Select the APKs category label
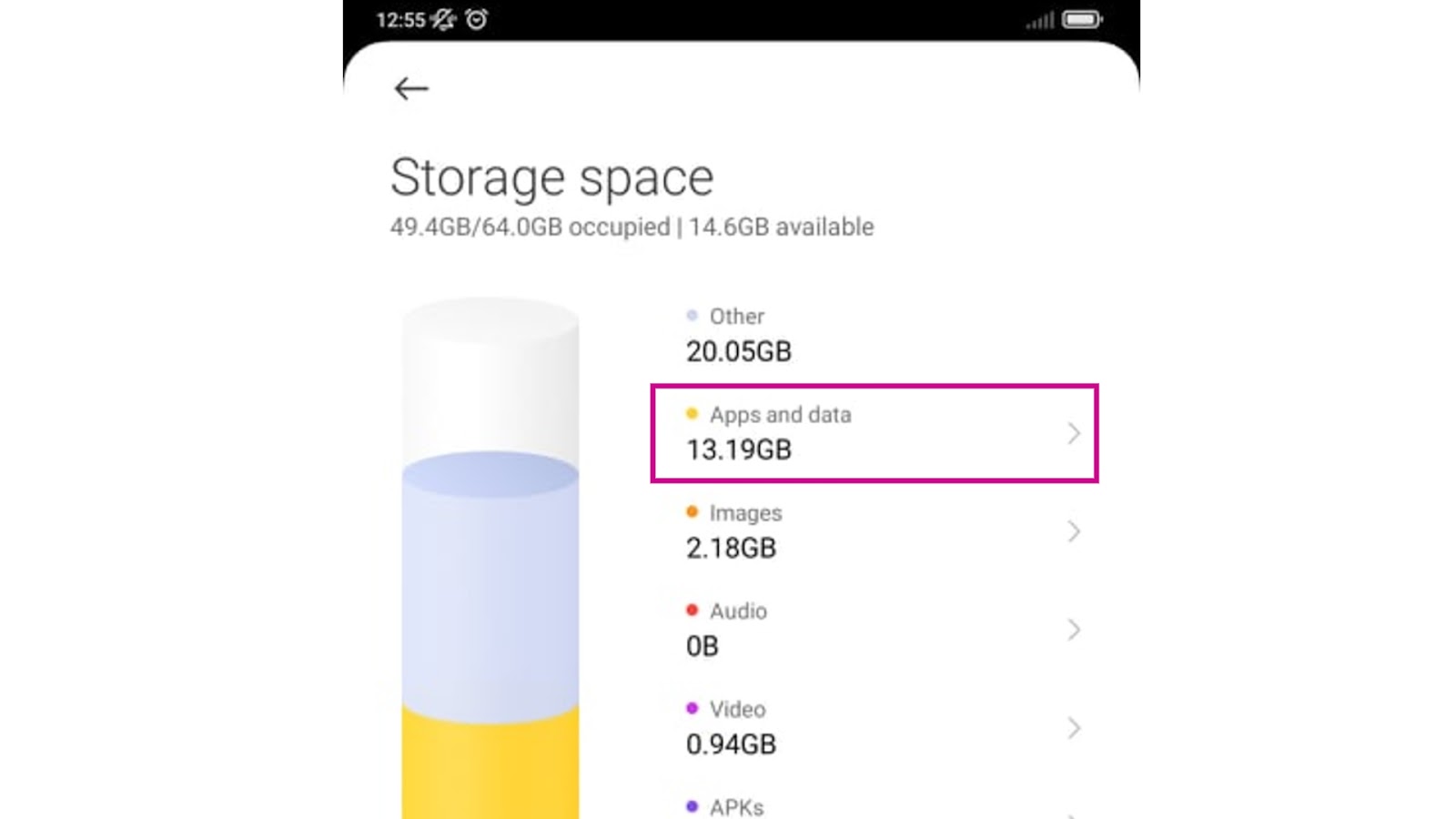 pyautogui.click(x=736, y=807)
